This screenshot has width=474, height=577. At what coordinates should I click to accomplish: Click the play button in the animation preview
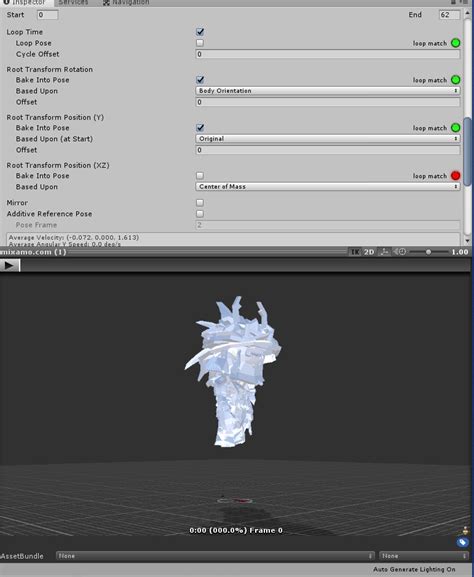click(9, 265)
